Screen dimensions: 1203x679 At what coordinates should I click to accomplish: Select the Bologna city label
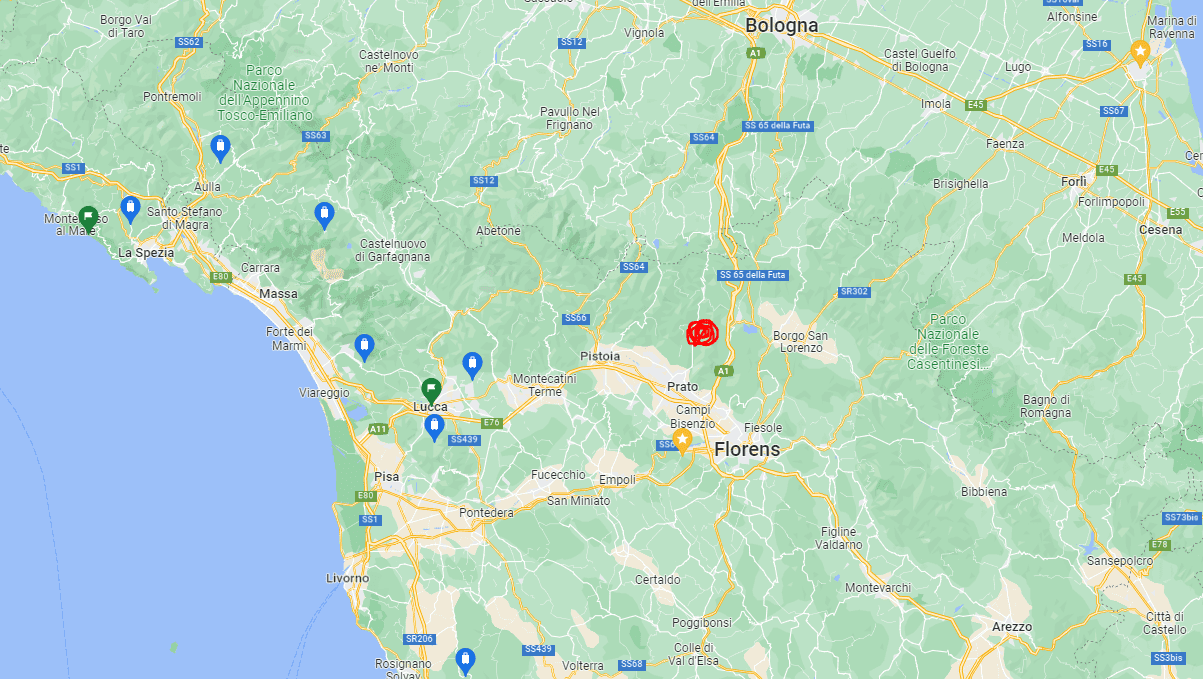(x=782, y=25)
